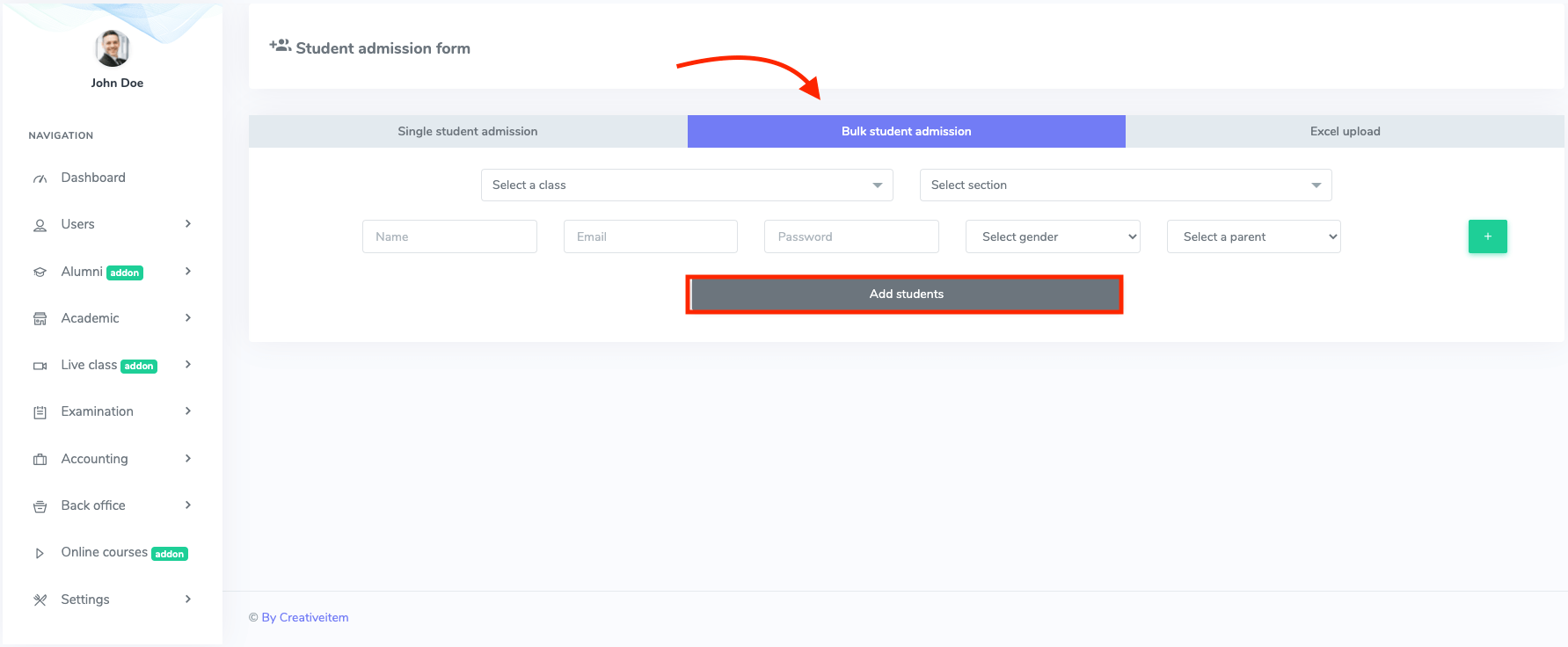Click into the Email input field
The image size is (1568, 647).
pyautogui.click(x=650, y=236)
